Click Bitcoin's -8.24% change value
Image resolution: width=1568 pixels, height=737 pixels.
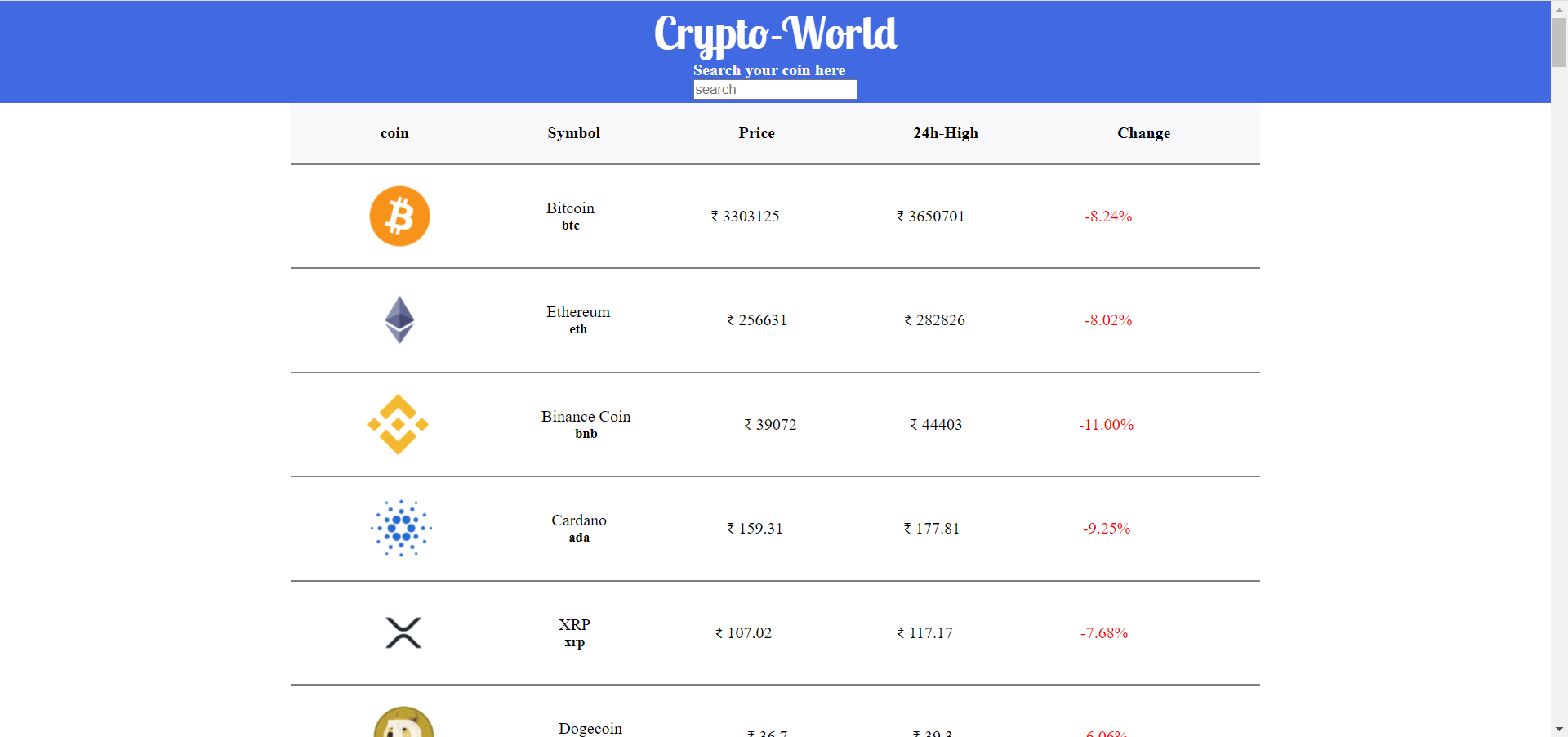(1108, 217)
